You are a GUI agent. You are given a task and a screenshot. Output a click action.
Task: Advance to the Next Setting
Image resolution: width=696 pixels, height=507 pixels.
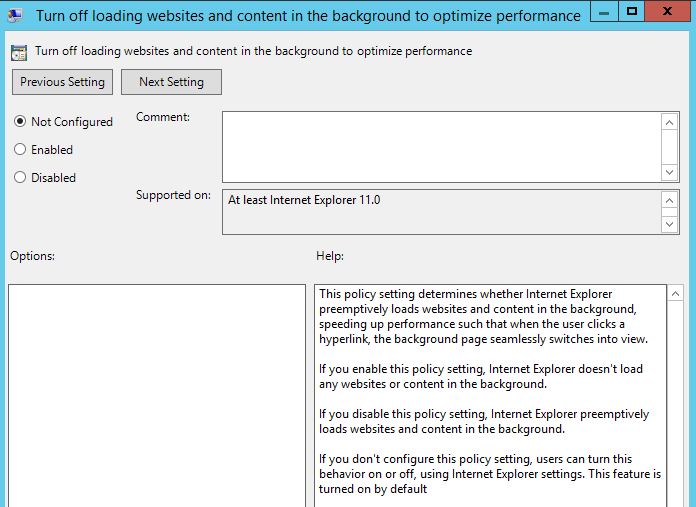(x=171, y=82)
